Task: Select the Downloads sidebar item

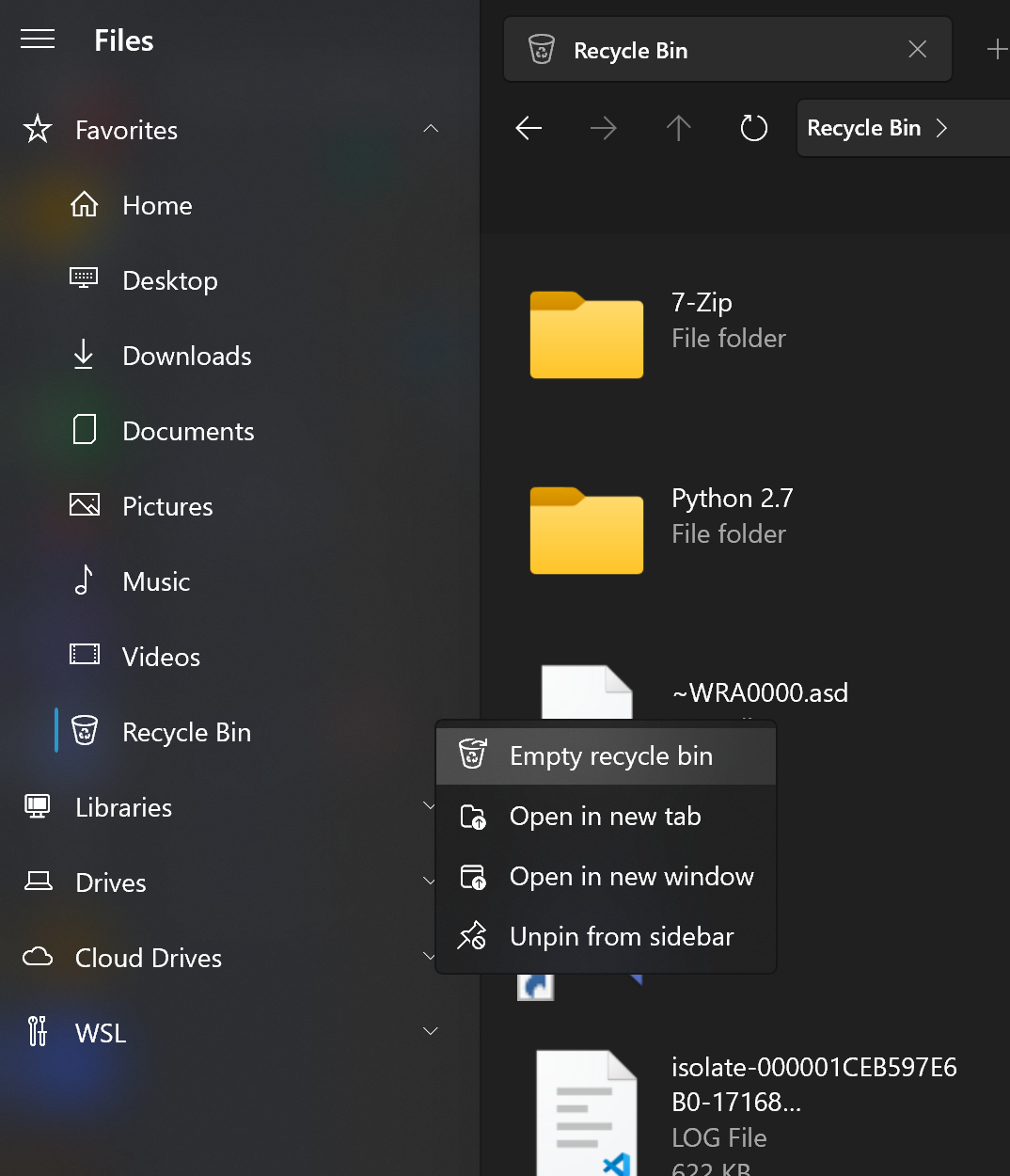Action: click(x=186, y=356)
